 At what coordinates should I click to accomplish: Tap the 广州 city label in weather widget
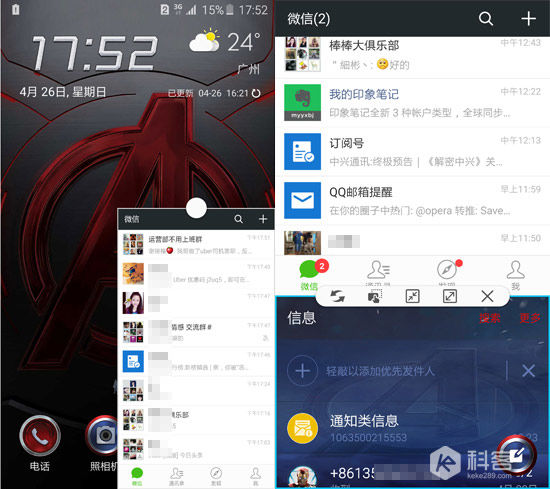click(x=248, y=69)
